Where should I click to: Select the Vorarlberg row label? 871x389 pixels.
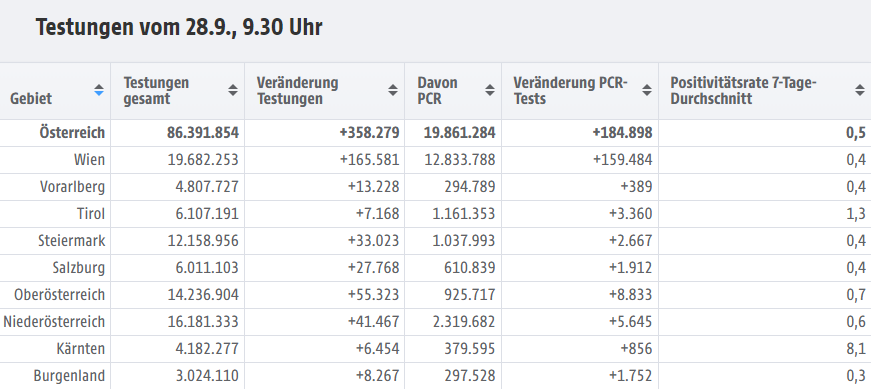click(x=72, y=187)
